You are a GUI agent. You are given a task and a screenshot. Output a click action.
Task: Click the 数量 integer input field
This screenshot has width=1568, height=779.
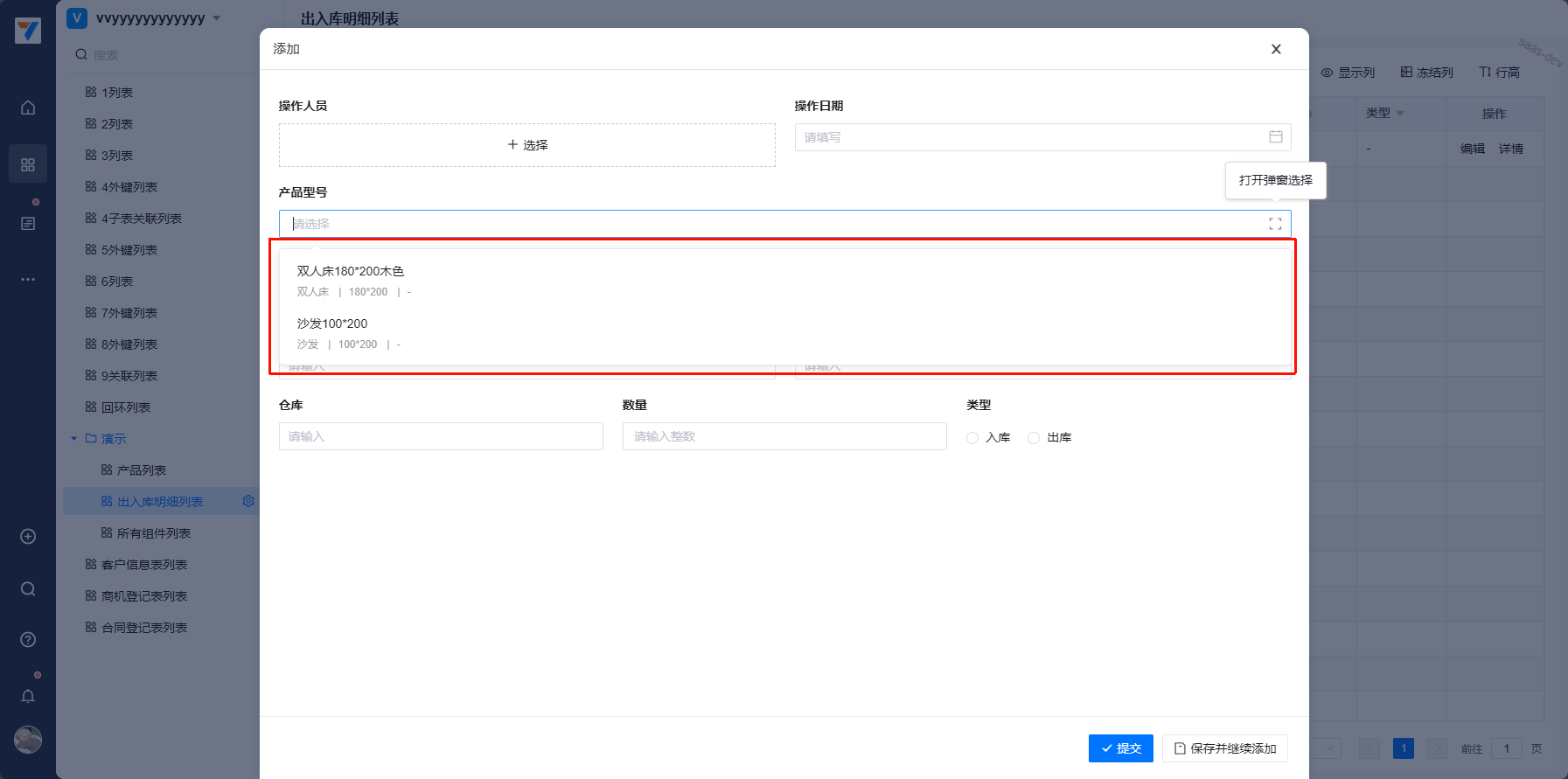click(x=784, y=436)
